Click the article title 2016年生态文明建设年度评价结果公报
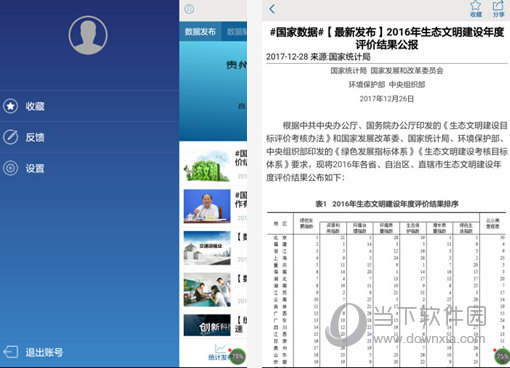The height and width of the screenshot is (368, 510). click(x=387, y=38)
